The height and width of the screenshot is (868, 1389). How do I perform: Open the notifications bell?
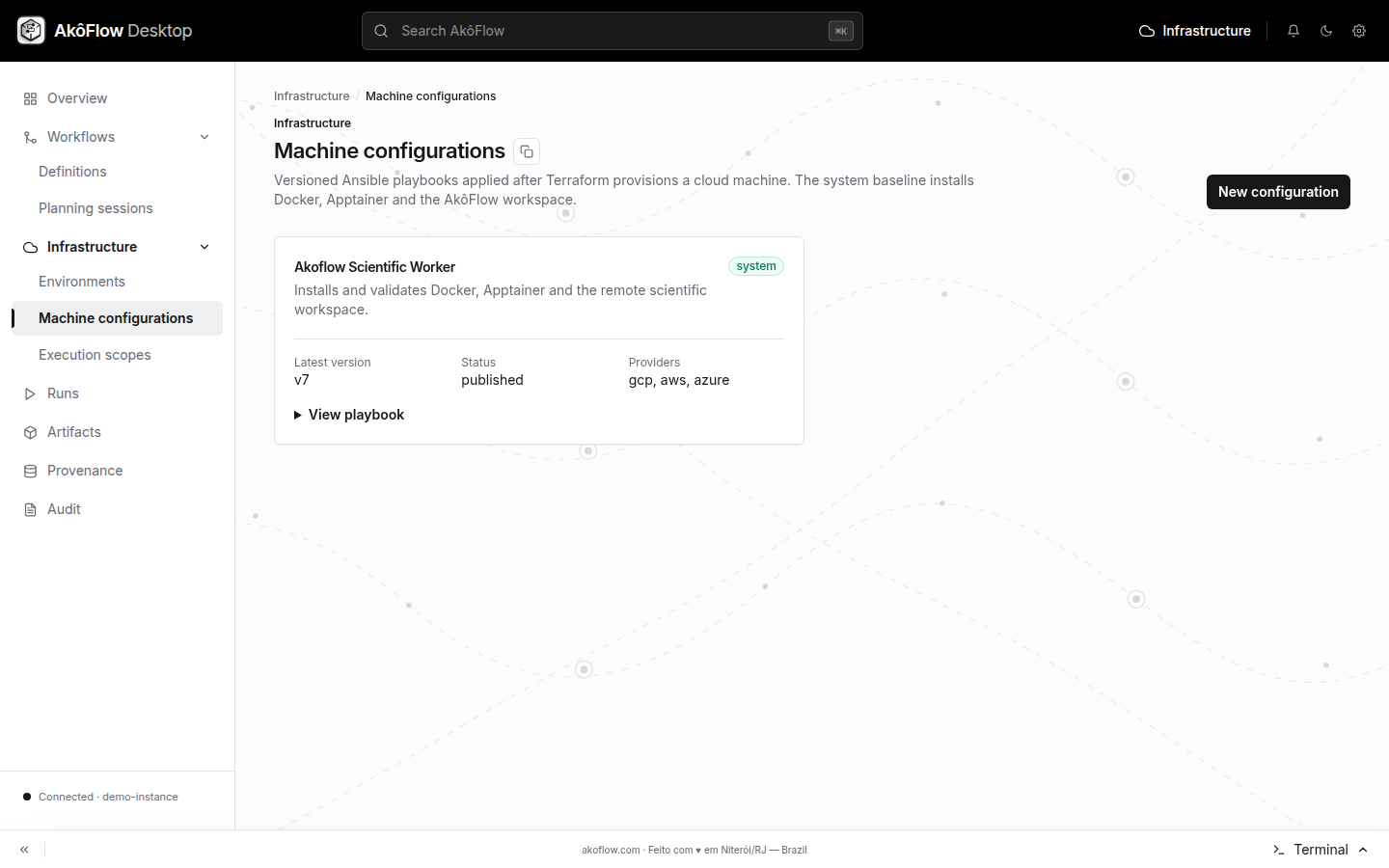click(x=1294, y=31)
